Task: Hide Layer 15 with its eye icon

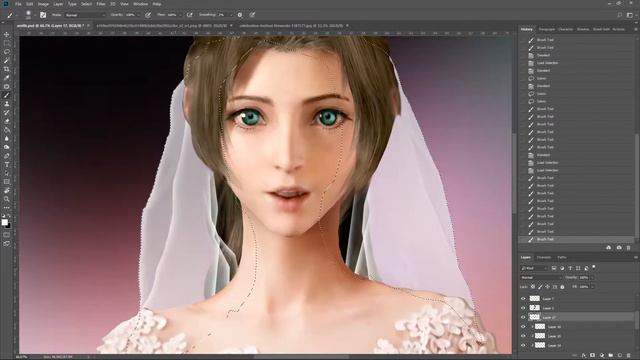Action: pyautogui.click(x=523, y=336)
